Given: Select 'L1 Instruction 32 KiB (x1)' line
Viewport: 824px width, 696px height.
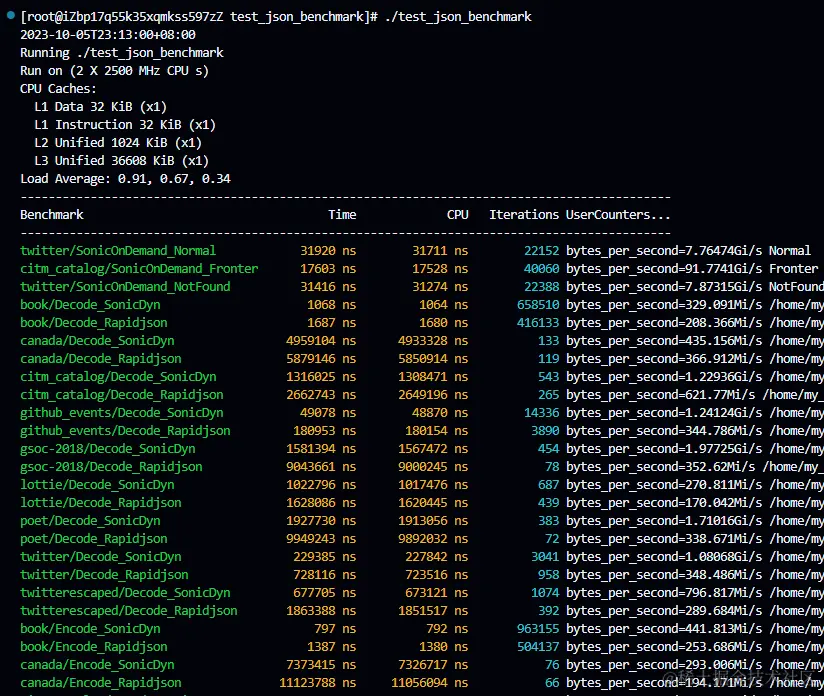Looking at the screenshot, I should 125,125.
